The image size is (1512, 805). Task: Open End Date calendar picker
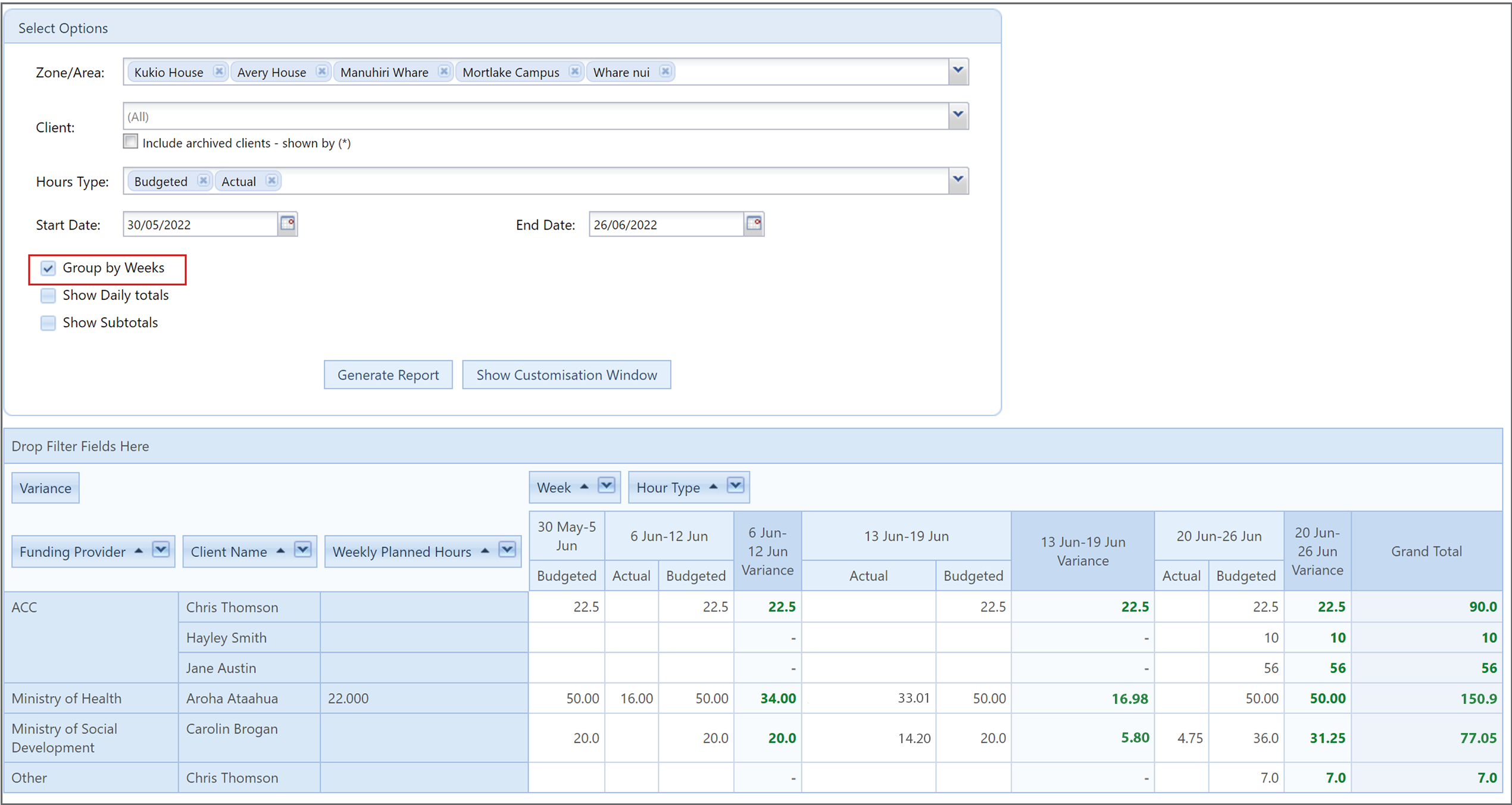tap(754, 224)
